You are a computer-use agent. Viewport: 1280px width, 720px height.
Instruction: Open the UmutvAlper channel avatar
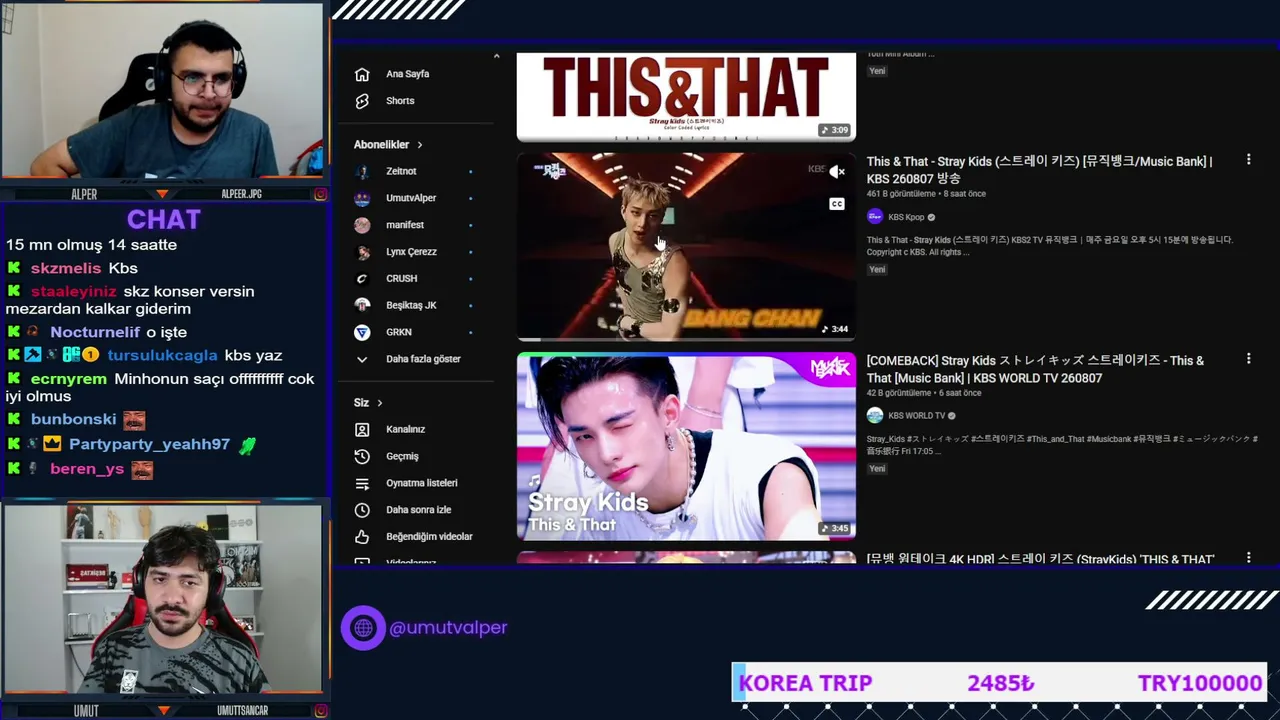point(362,198)
